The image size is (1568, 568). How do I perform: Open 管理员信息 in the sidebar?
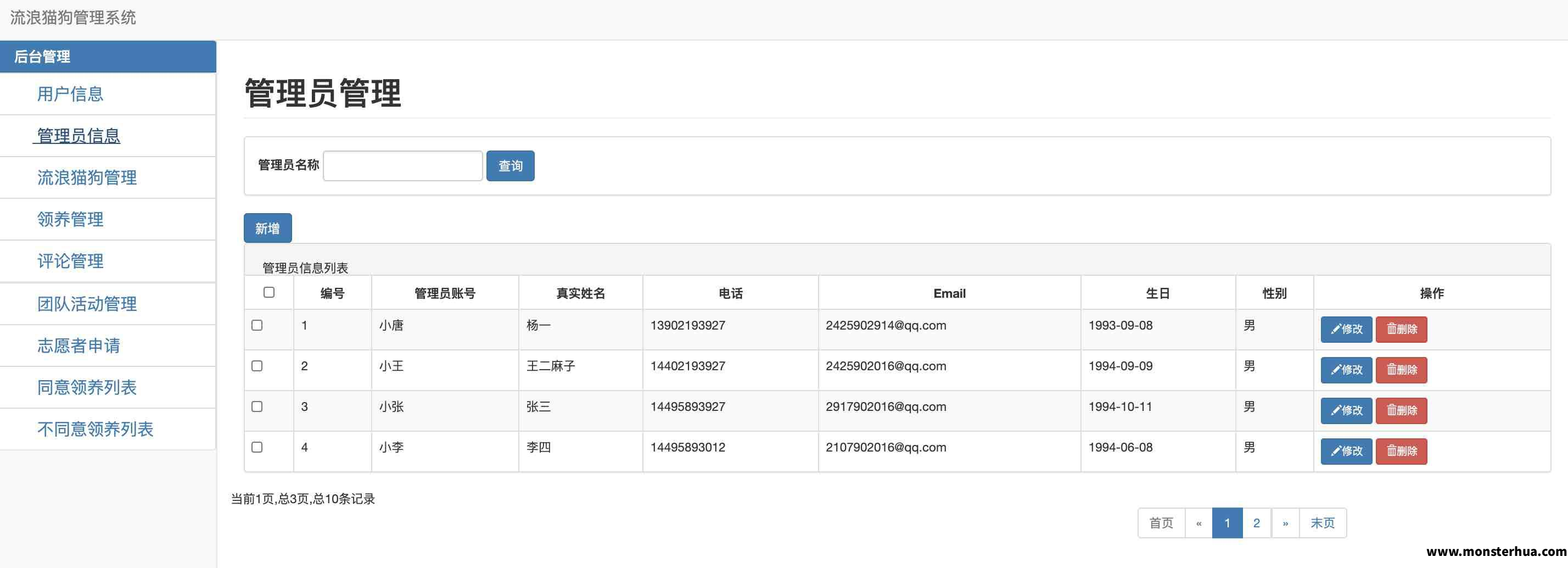tap(78, 136)
